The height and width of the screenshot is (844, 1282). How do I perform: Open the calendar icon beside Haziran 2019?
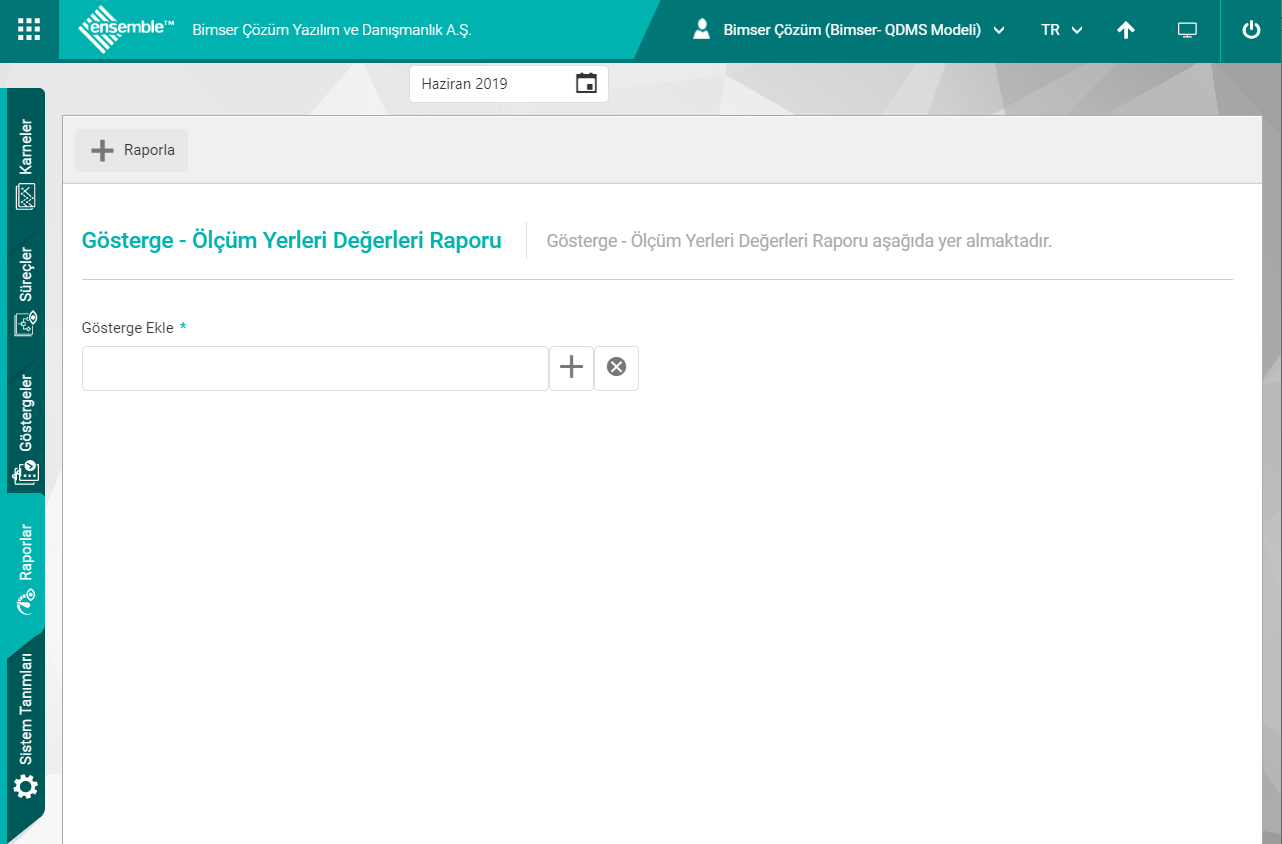586,84
